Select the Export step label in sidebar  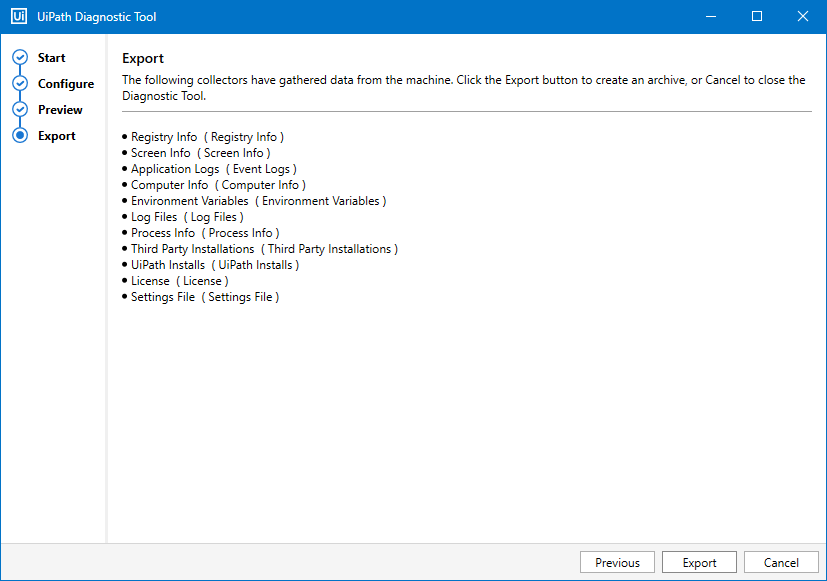(57, 136)
